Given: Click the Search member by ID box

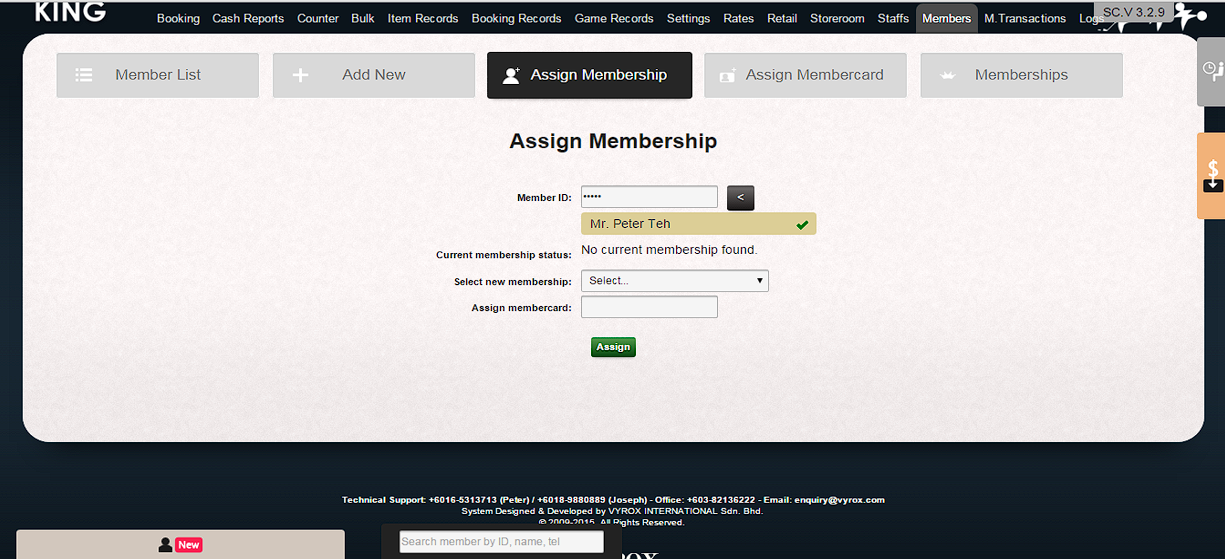Looking at the screenshot, I should 501,542.
